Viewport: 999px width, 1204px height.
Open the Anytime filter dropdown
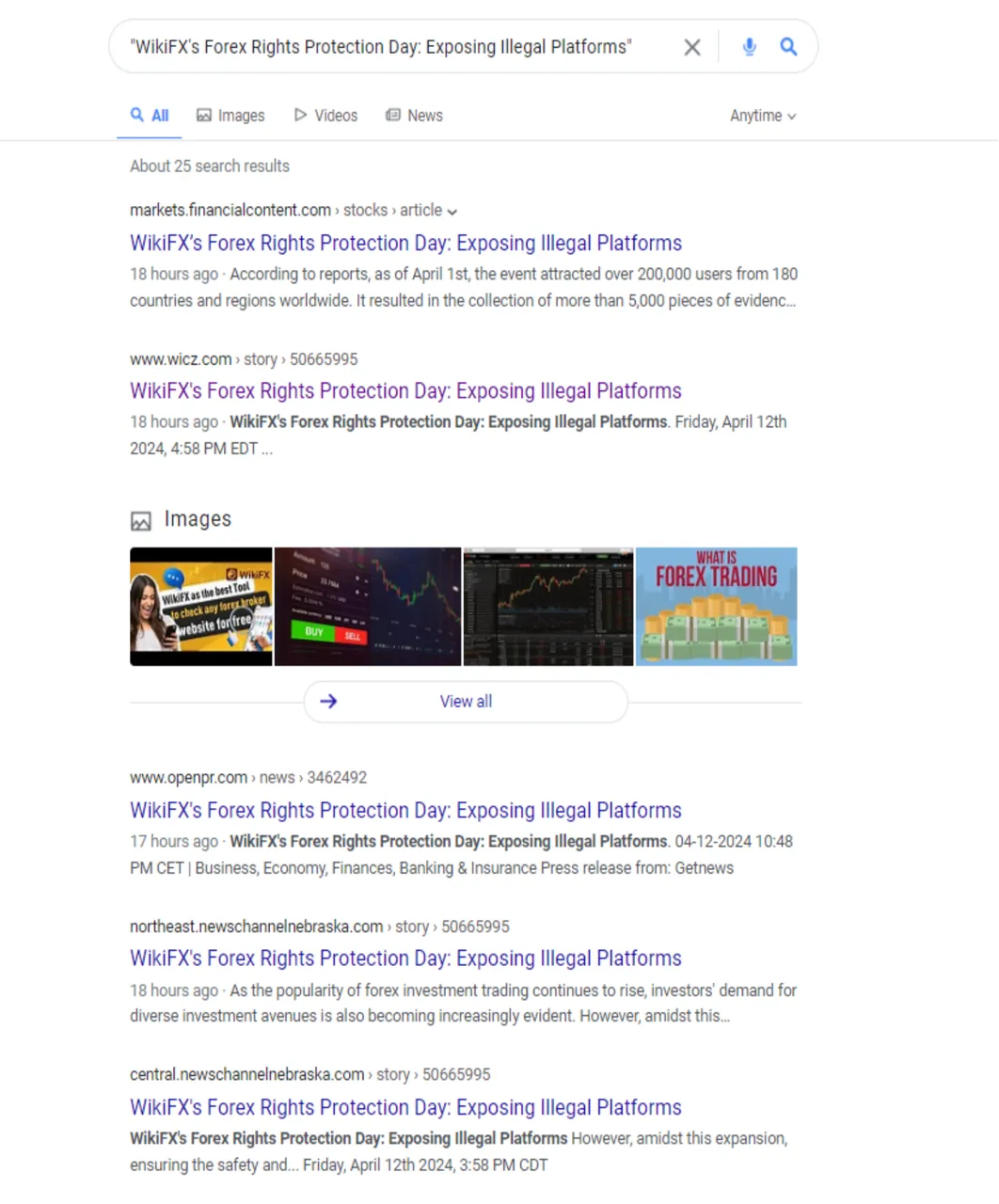point(763,116)
